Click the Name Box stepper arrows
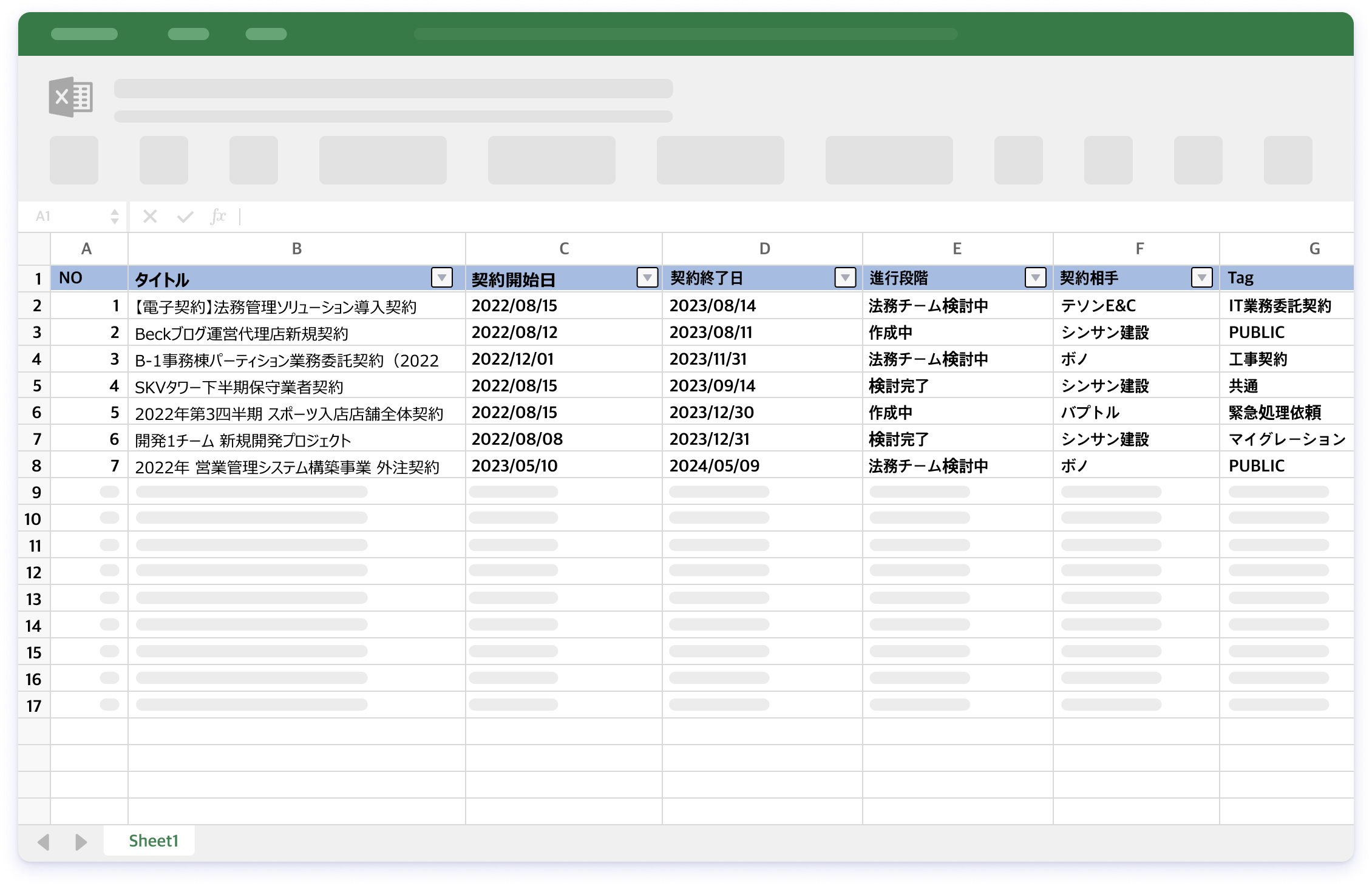 click(115, 217)
